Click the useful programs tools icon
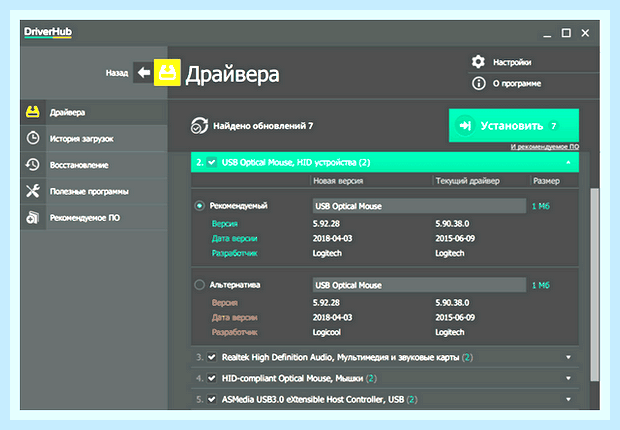This screenshot has width=620, height=430. 33,191
